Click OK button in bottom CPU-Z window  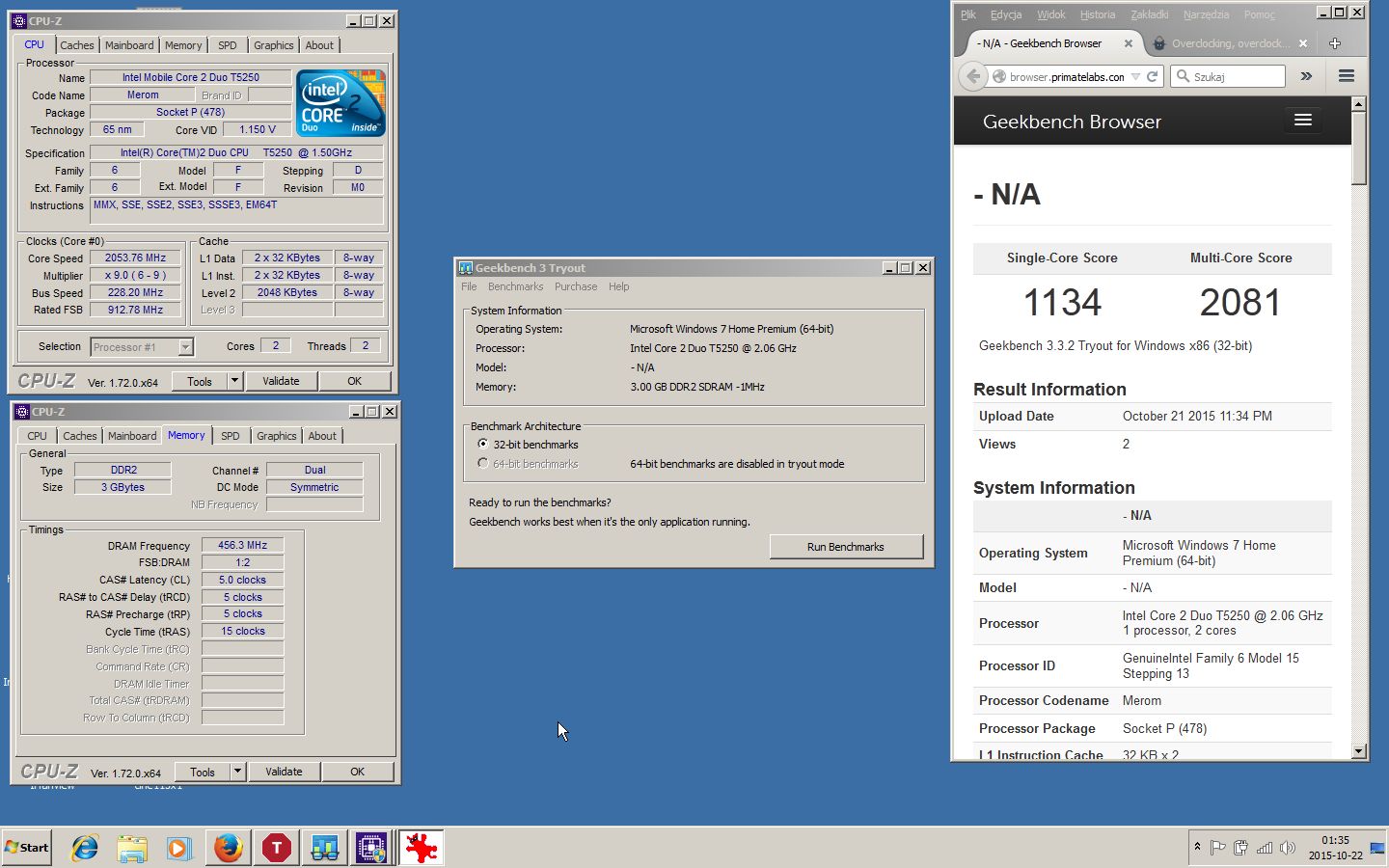(357, 772)
